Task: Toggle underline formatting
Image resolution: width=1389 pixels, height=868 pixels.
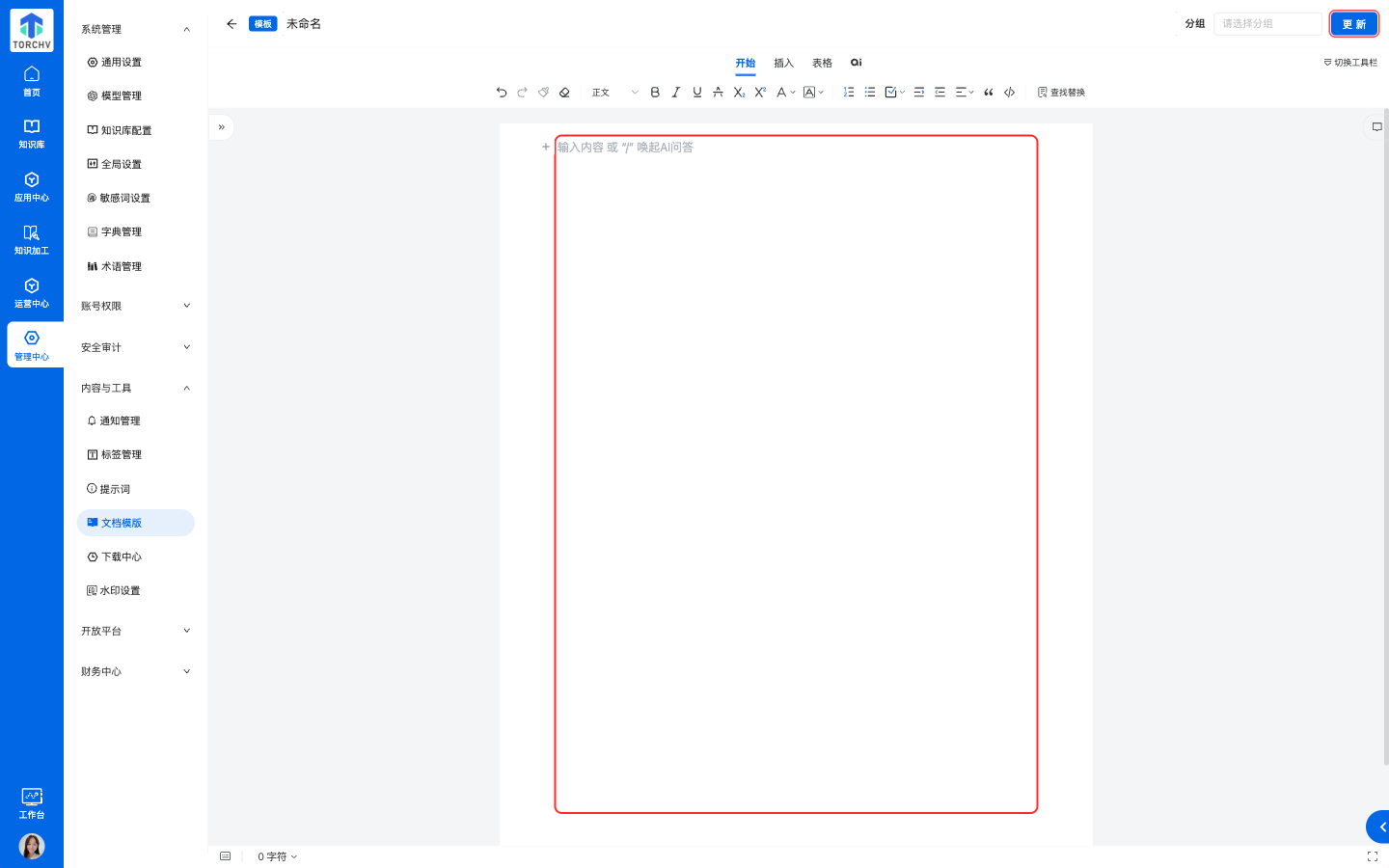Action: click(x=697, y=93)
